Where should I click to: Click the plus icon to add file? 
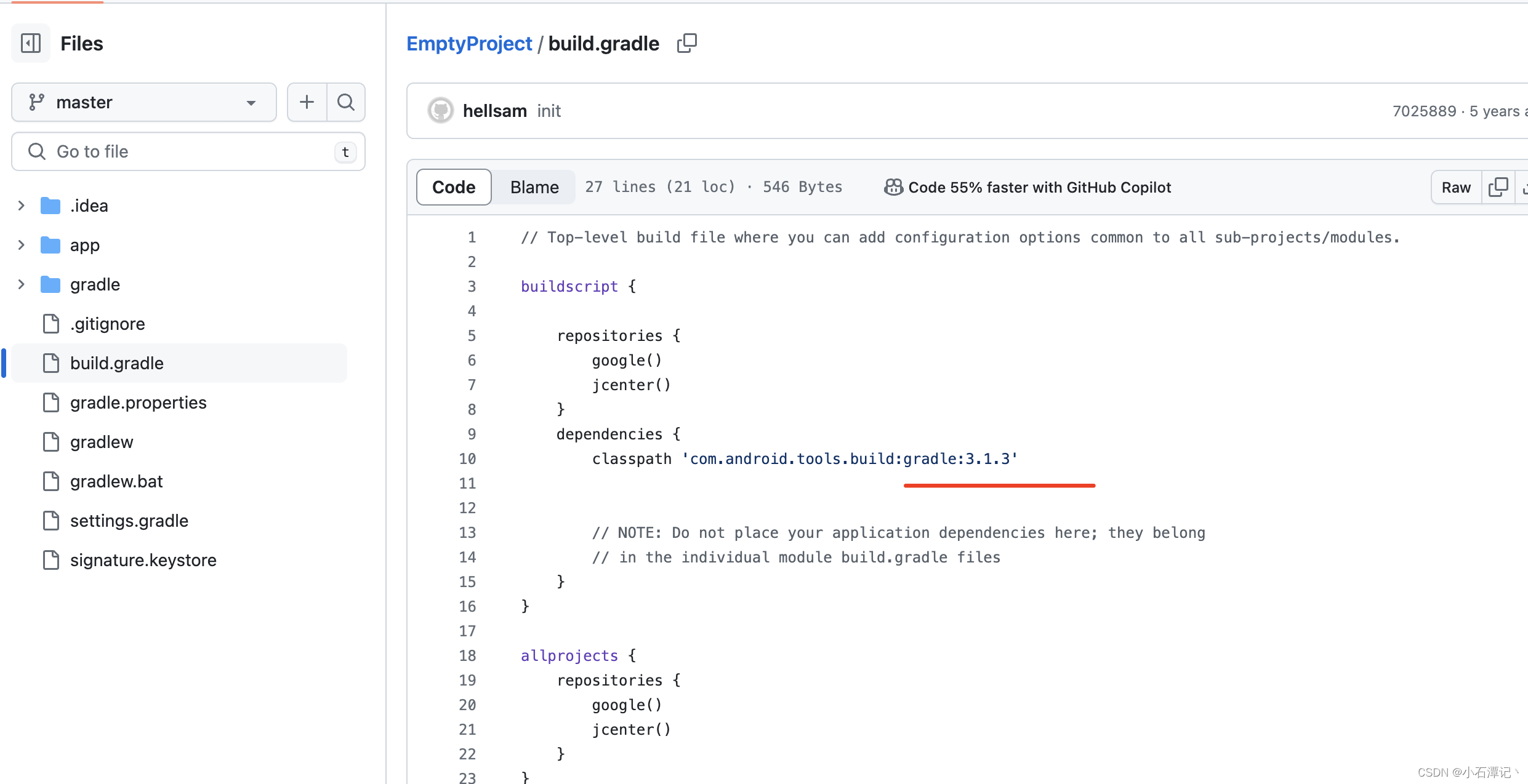coord(307,102)
